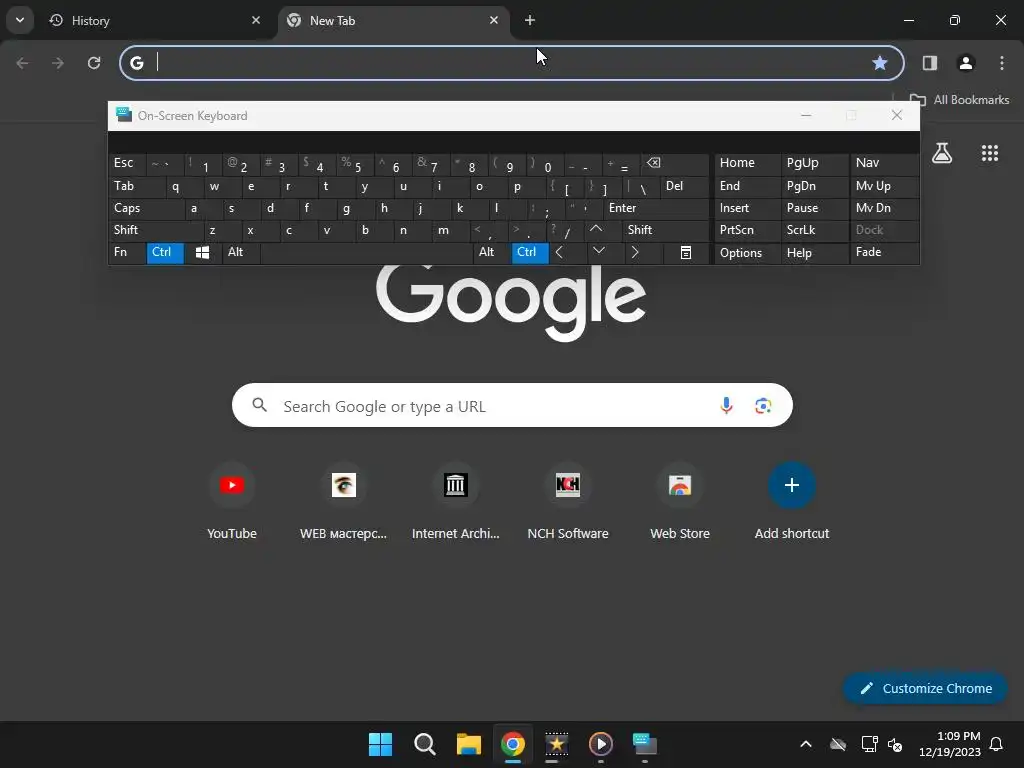Search by image with Google Lens icon
This screenshot has height=768, width=1024.
(763, 406)
